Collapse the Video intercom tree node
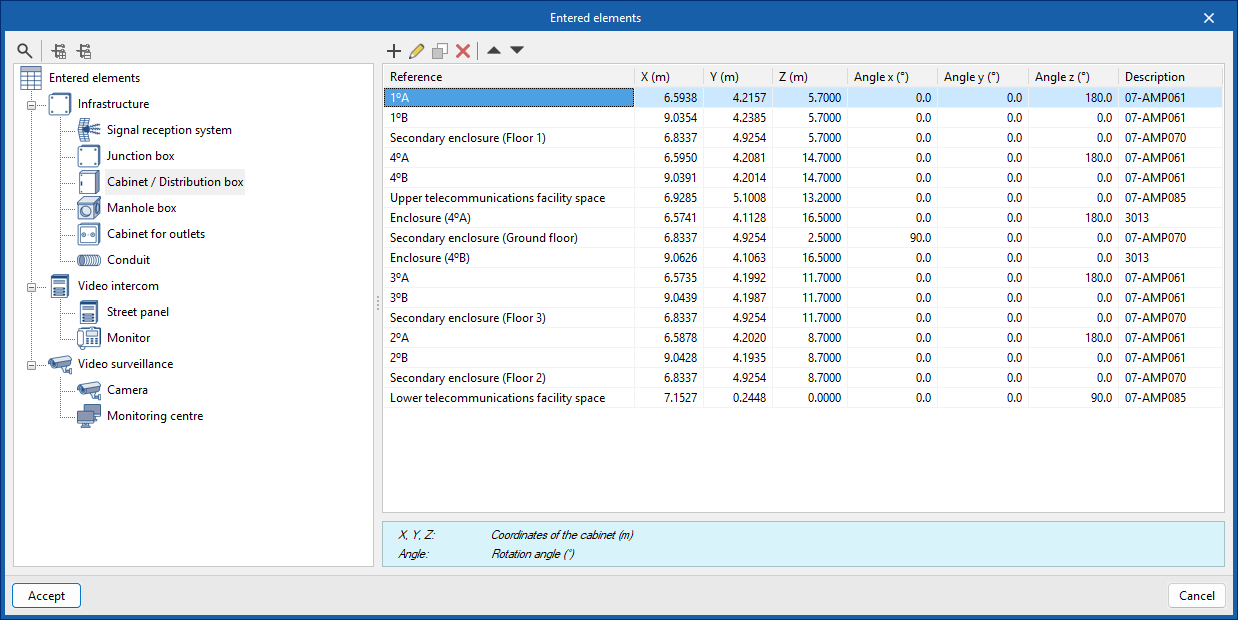This screenshot has width=1238, height=620. click(x=31, y=286)
